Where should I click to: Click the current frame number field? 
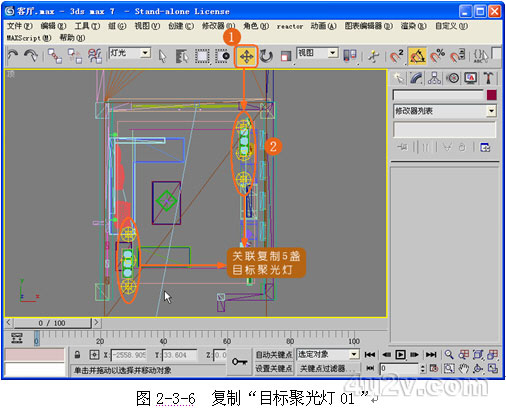399,368
